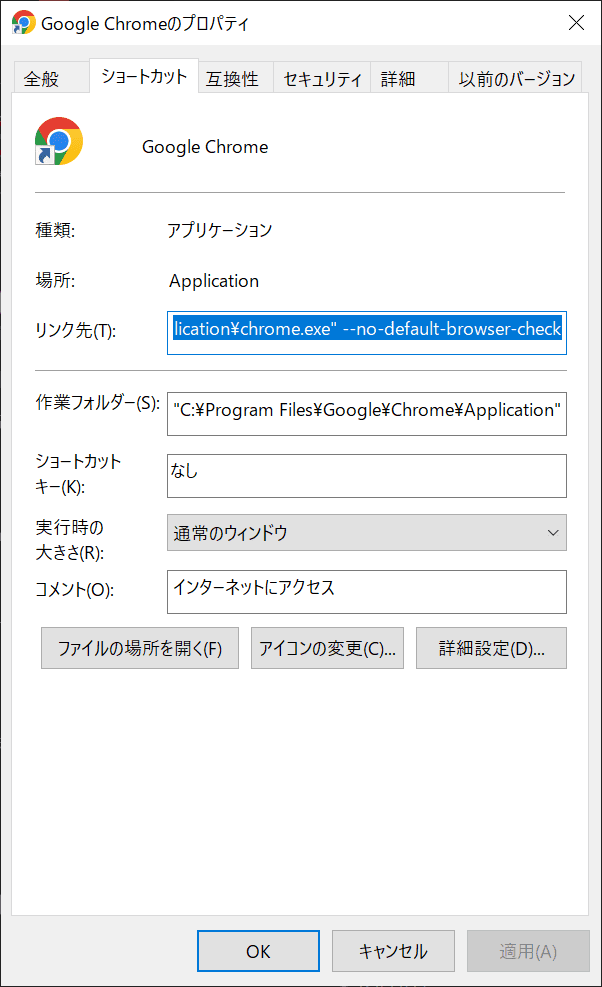The height and width of the screenshot is (987, 602).
Task: Click the 作業フォルダー input field
Action: [x=366, y=414]
